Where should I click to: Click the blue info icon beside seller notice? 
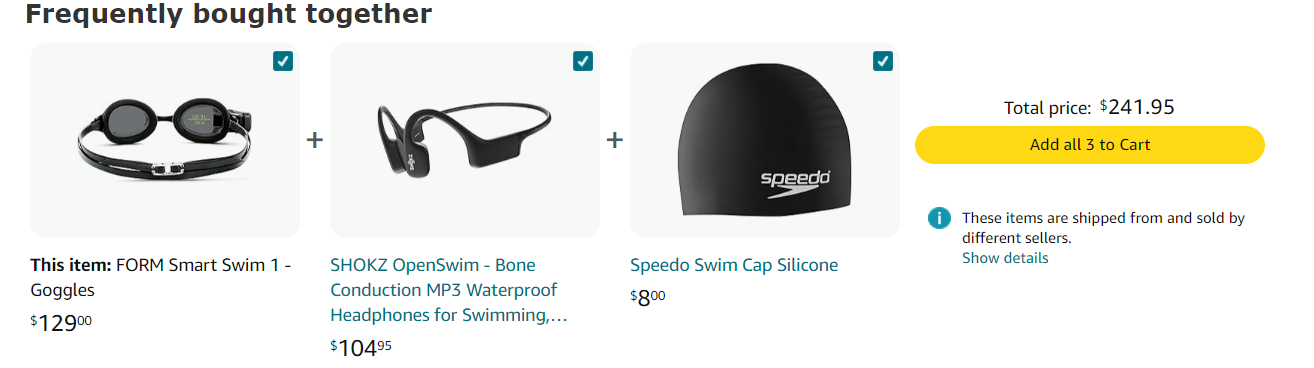[939, 217]
